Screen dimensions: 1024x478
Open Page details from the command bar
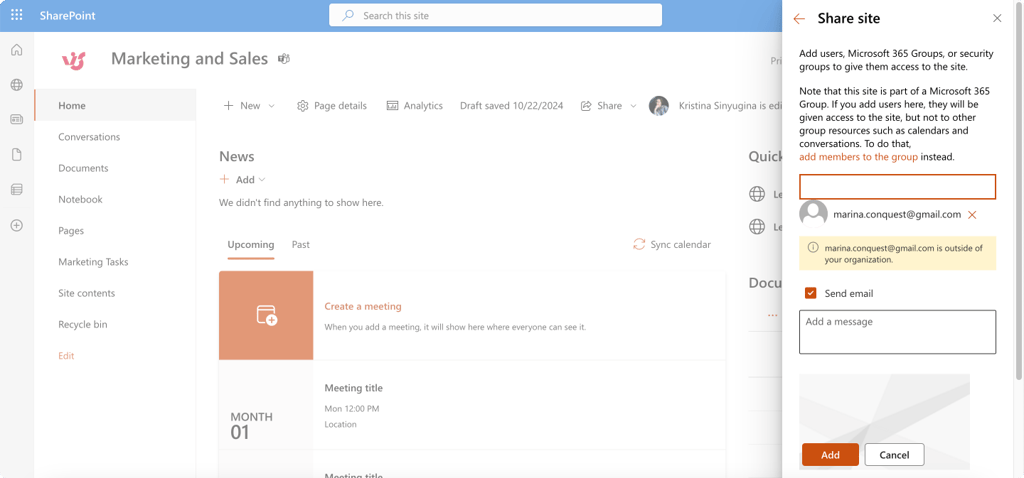click(x=332, y=106)
